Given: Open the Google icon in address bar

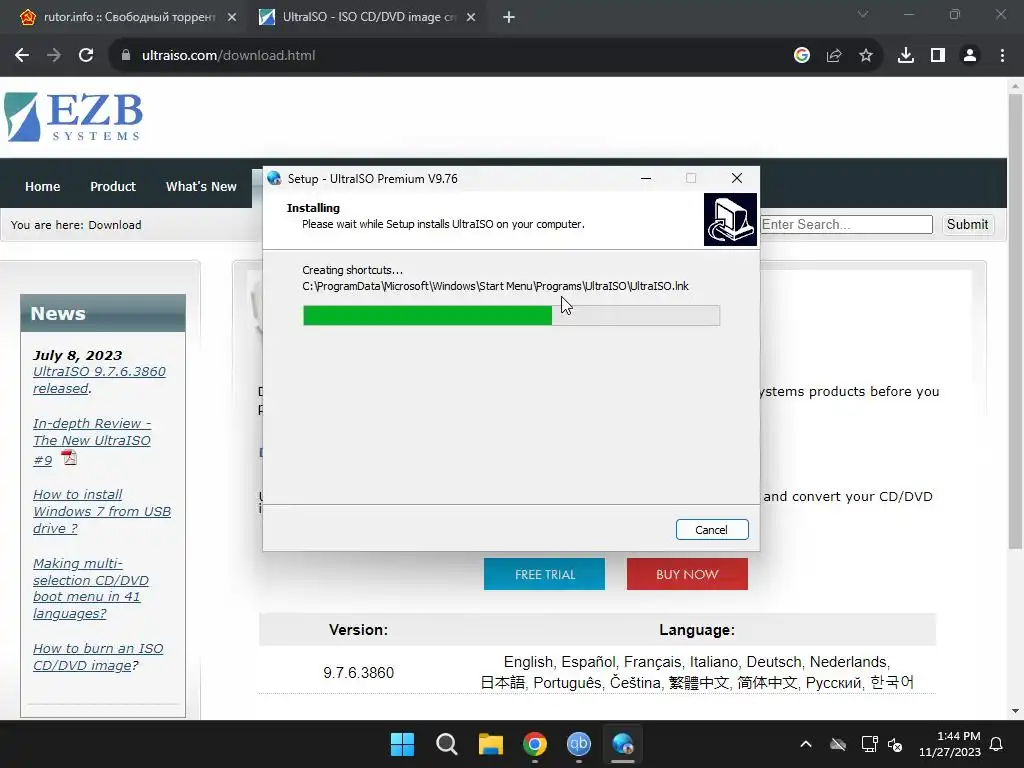Looking at the screenshot, I should (x=802, y=56).
